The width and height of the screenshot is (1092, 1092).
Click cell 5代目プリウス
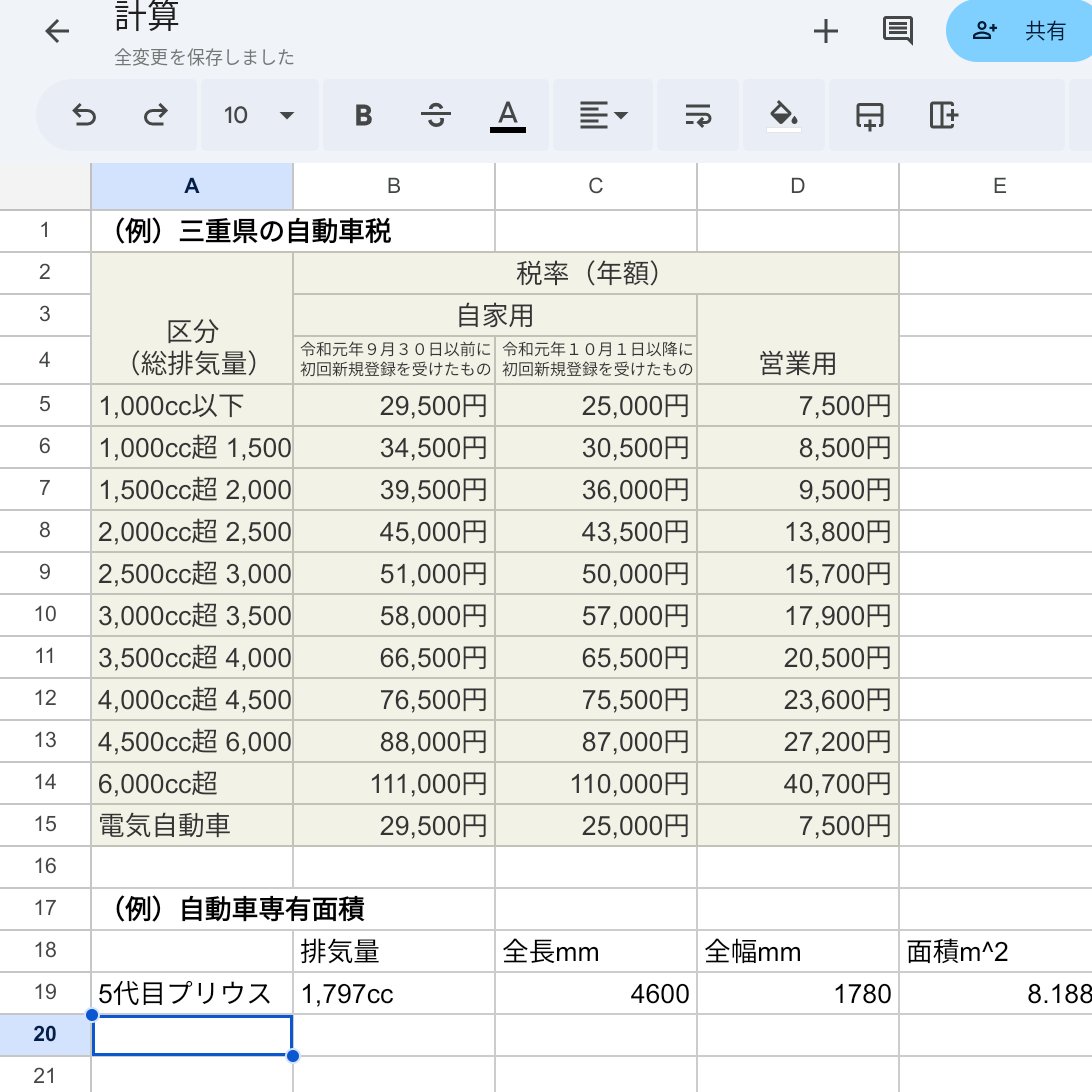coord(192,993)
